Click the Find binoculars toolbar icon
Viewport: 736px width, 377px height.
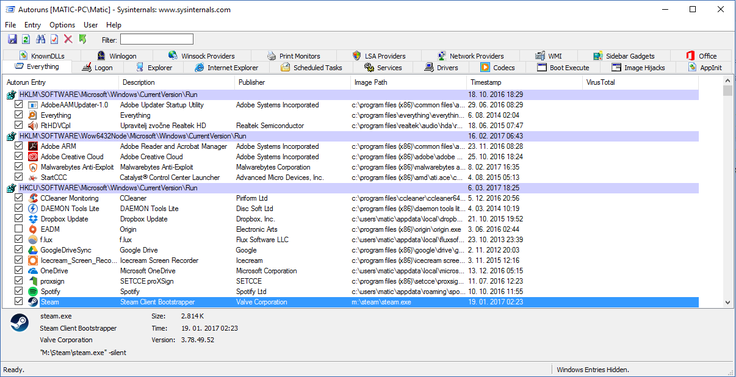41,39
